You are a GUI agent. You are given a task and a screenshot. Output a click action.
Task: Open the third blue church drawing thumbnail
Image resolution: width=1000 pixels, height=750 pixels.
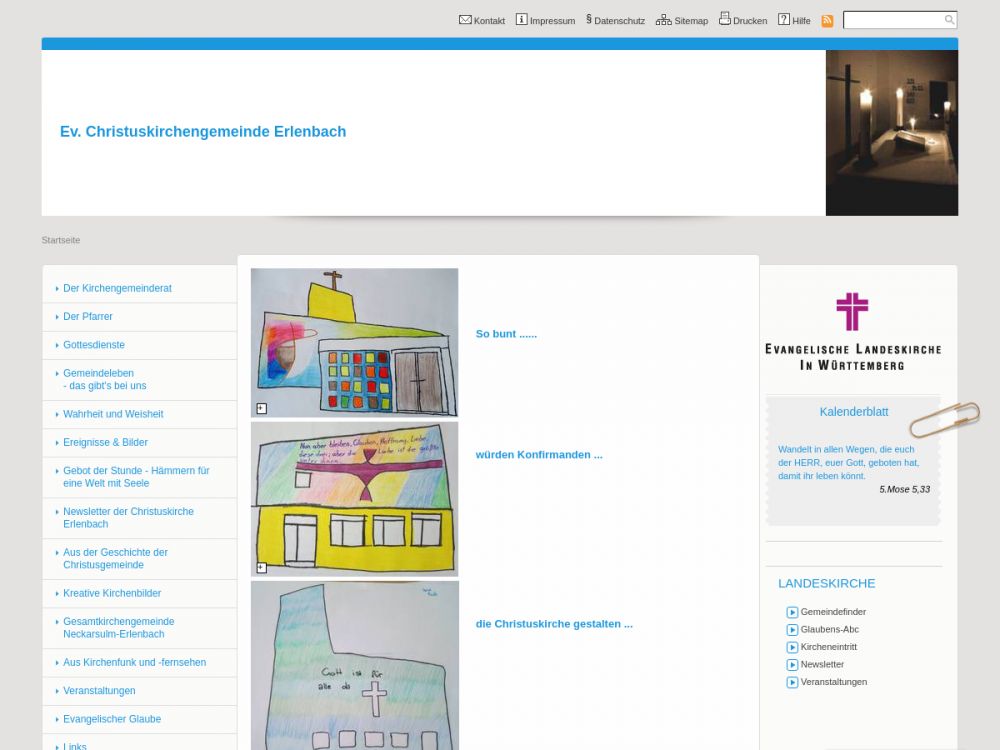click(354, 665)
